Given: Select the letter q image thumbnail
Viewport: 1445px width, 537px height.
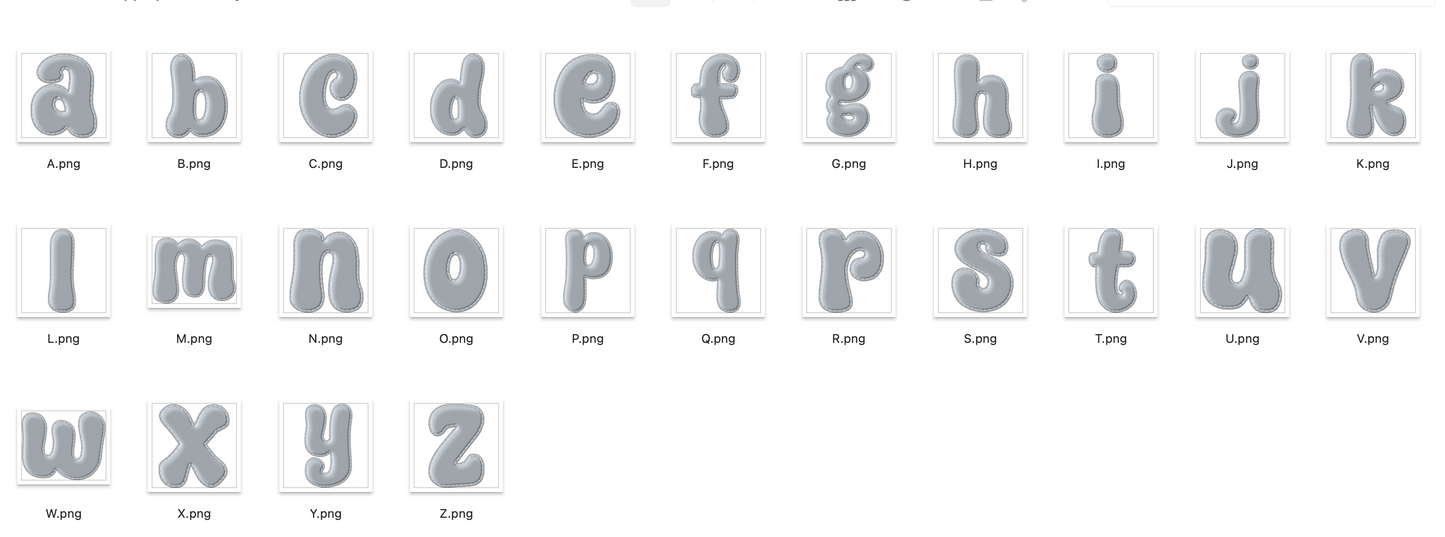Looking at the screenshot, I should pos(718,271).
